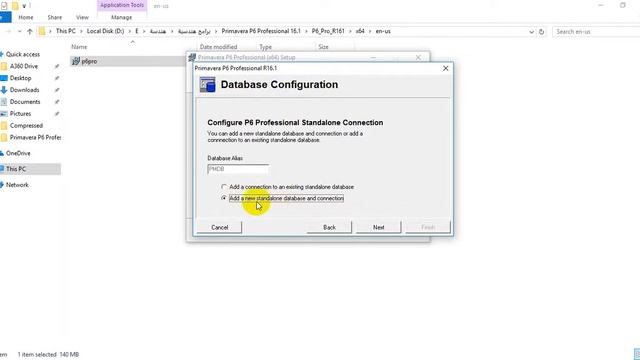Click the folder icon in the title bar

click(x=15, y=6)
